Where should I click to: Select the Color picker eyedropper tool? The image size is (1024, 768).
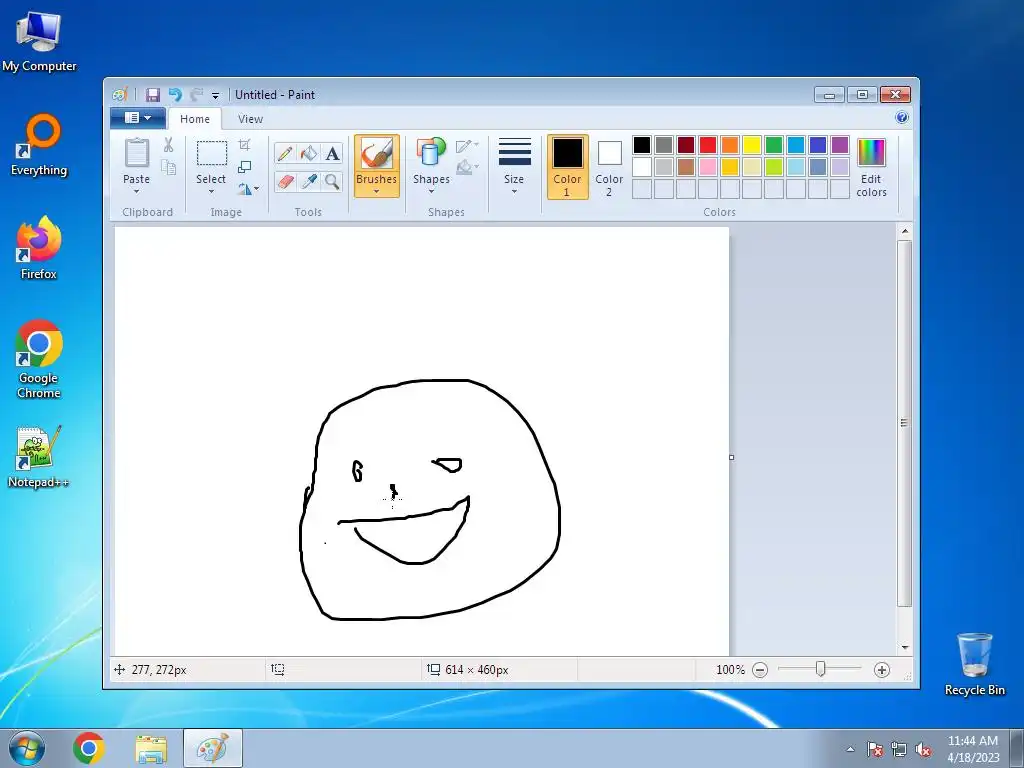click(308, 181)
